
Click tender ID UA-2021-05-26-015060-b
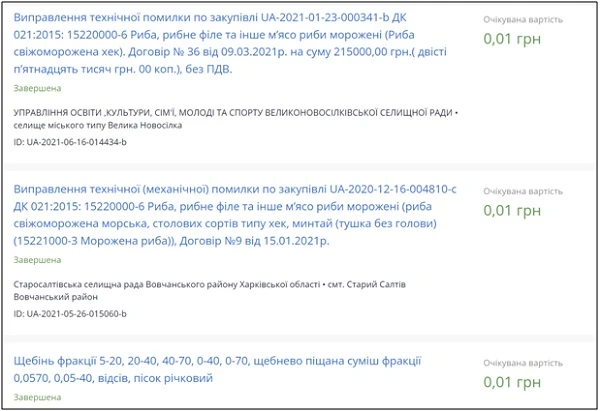[x=70, y=314]
